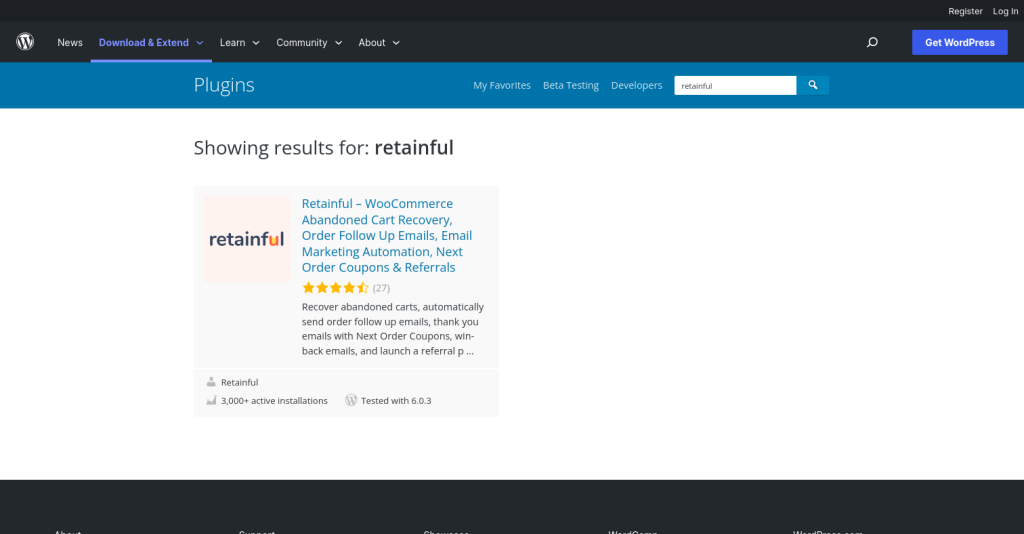Submit plugin search with magnifier button

coord(813,86)
